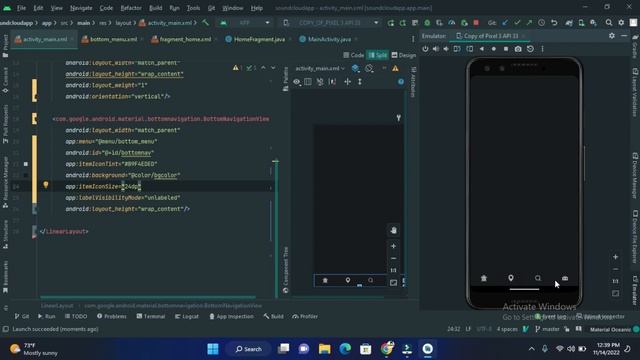The width and height of the screenshot is (640, 360).
Task: Open activity_main.xml dropdown in design toolbar
Action: point(320,69)
